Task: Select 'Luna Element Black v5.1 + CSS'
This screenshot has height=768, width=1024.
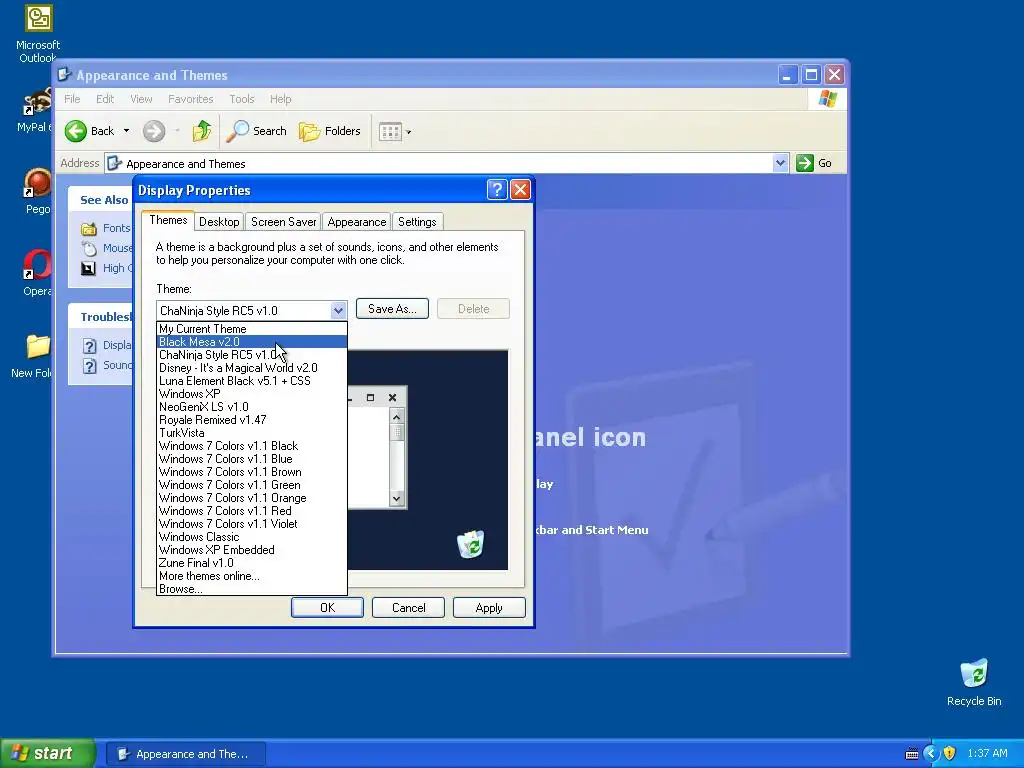Action: click(x=251, y=381)
